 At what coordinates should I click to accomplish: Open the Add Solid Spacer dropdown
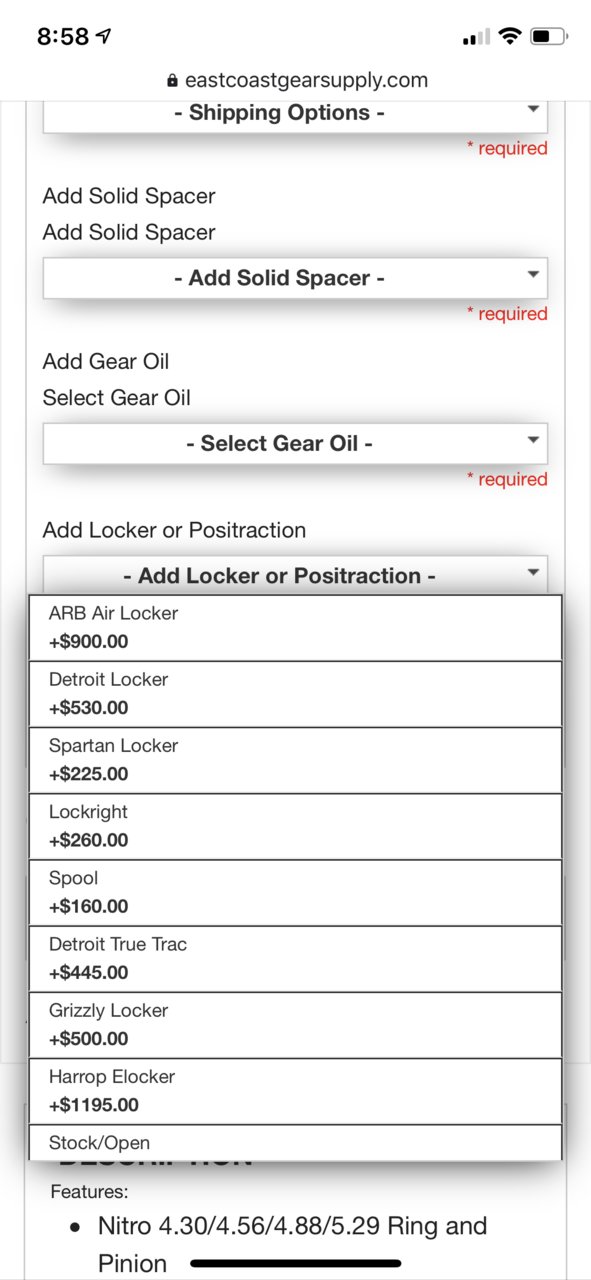(x=295, y=278)
